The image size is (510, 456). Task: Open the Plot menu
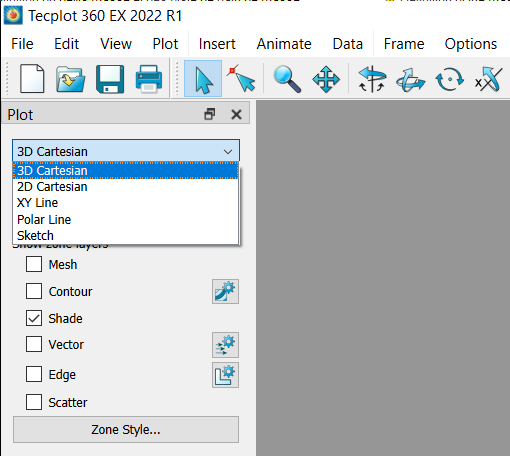(x=165, y=44)
